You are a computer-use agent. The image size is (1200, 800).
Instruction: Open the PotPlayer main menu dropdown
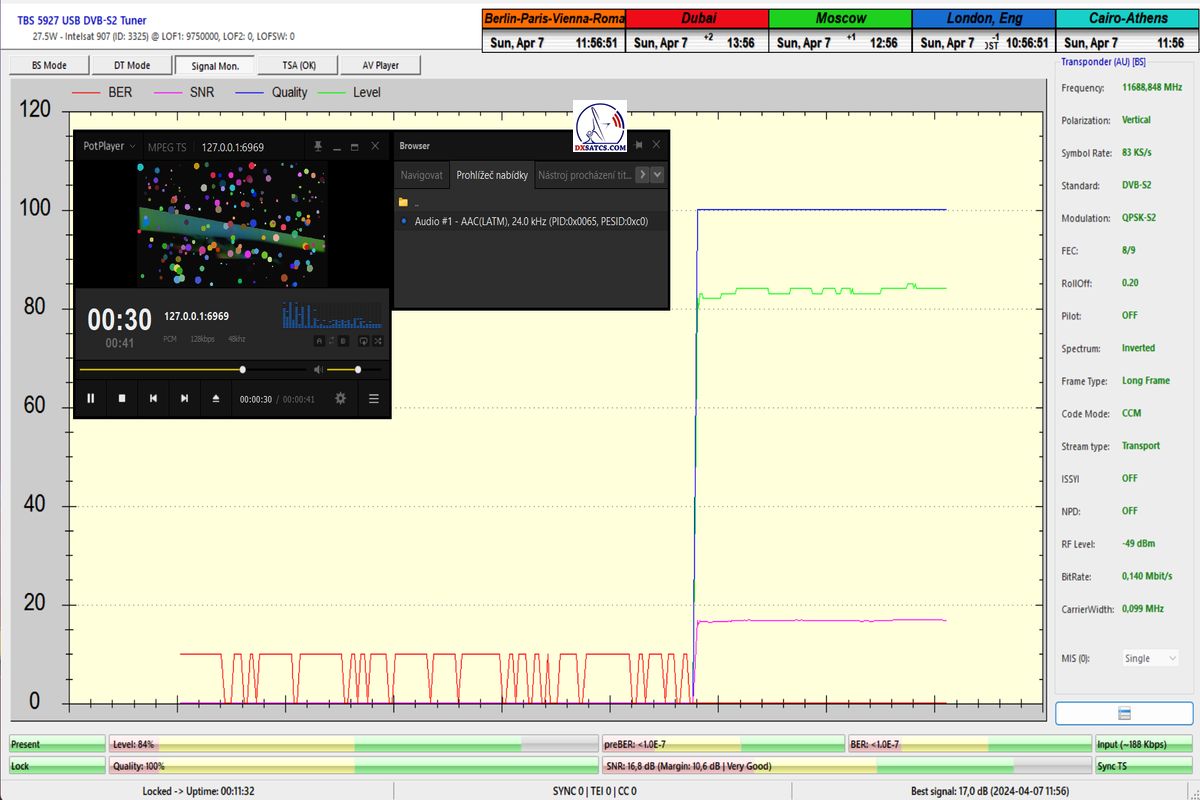pyautogui.click(x=109, y=146)
